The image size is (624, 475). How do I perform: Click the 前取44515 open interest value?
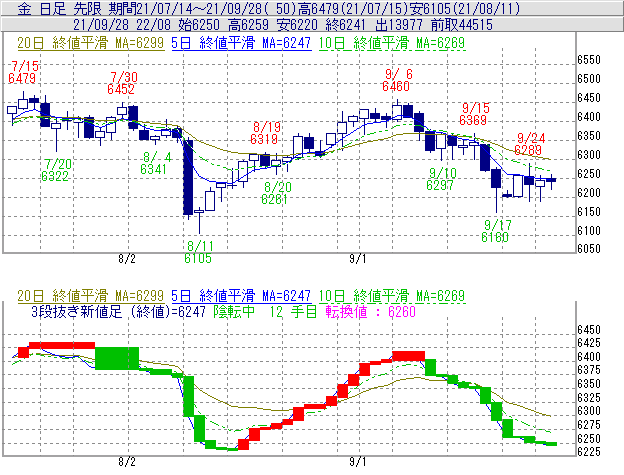(x=462, y=25)
